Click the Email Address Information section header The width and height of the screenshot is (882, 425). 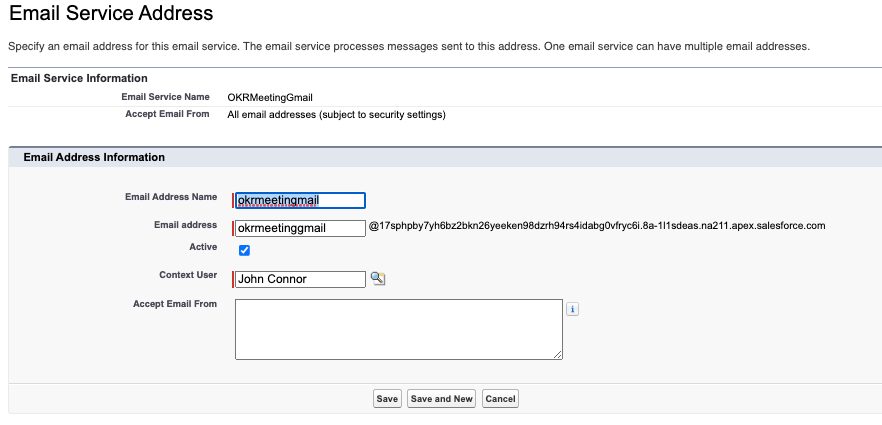94,157
